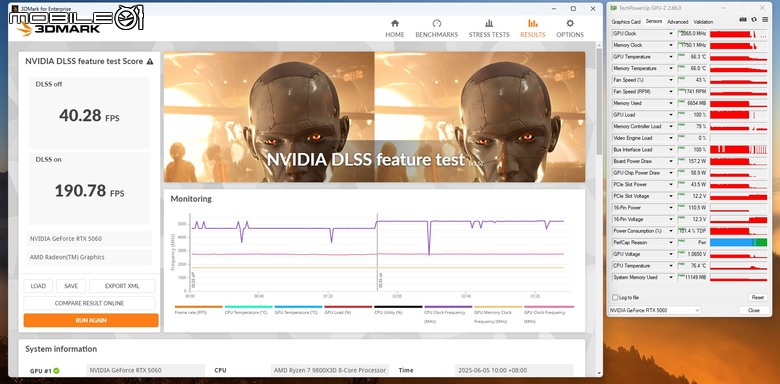Open the Memory Controller Load dropdown
780x384 pixels.
click(671, 127)
